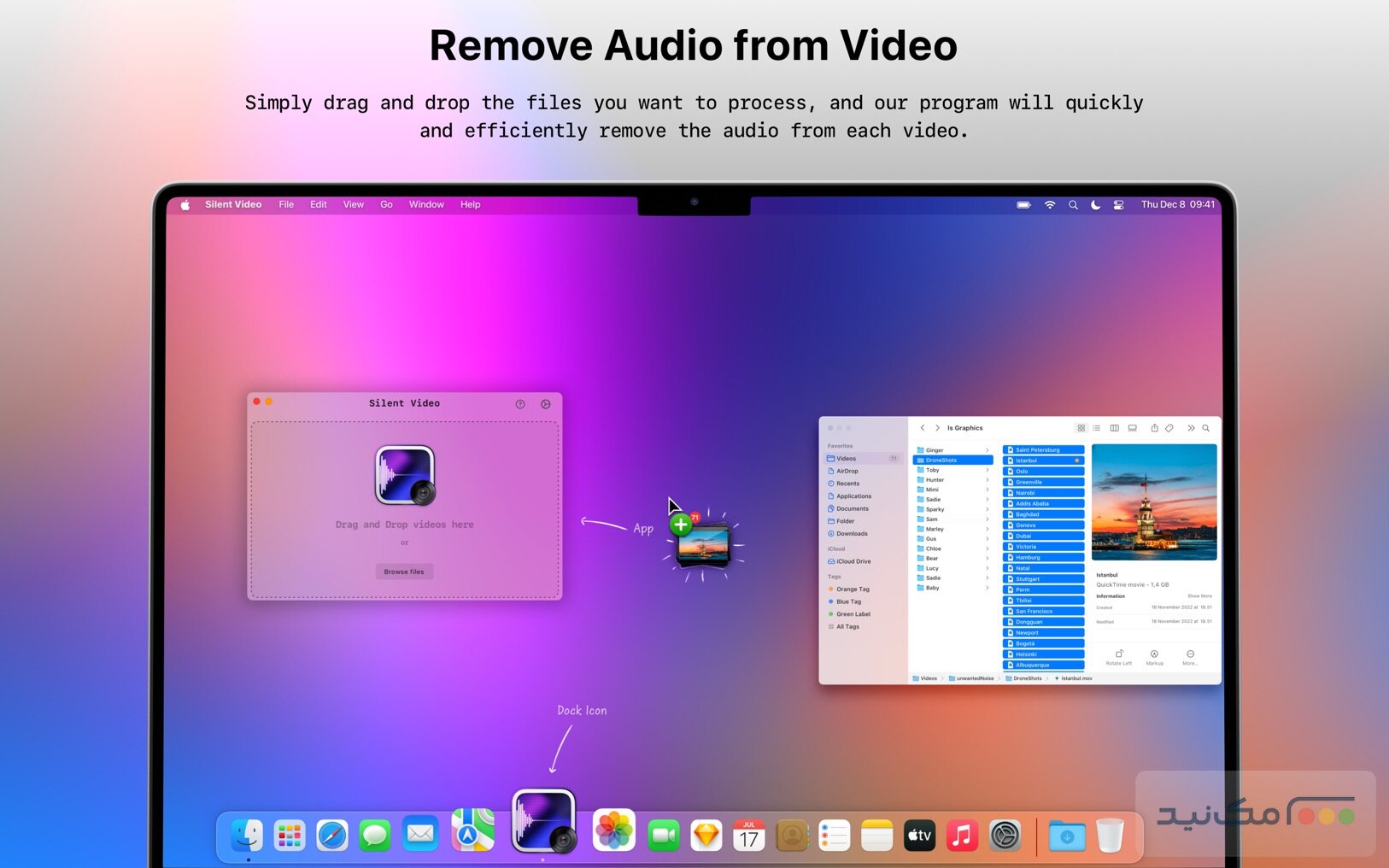Click the Search icon in the Finder window
Viewport: 1389px width, 868px height.
(1205, 428)
